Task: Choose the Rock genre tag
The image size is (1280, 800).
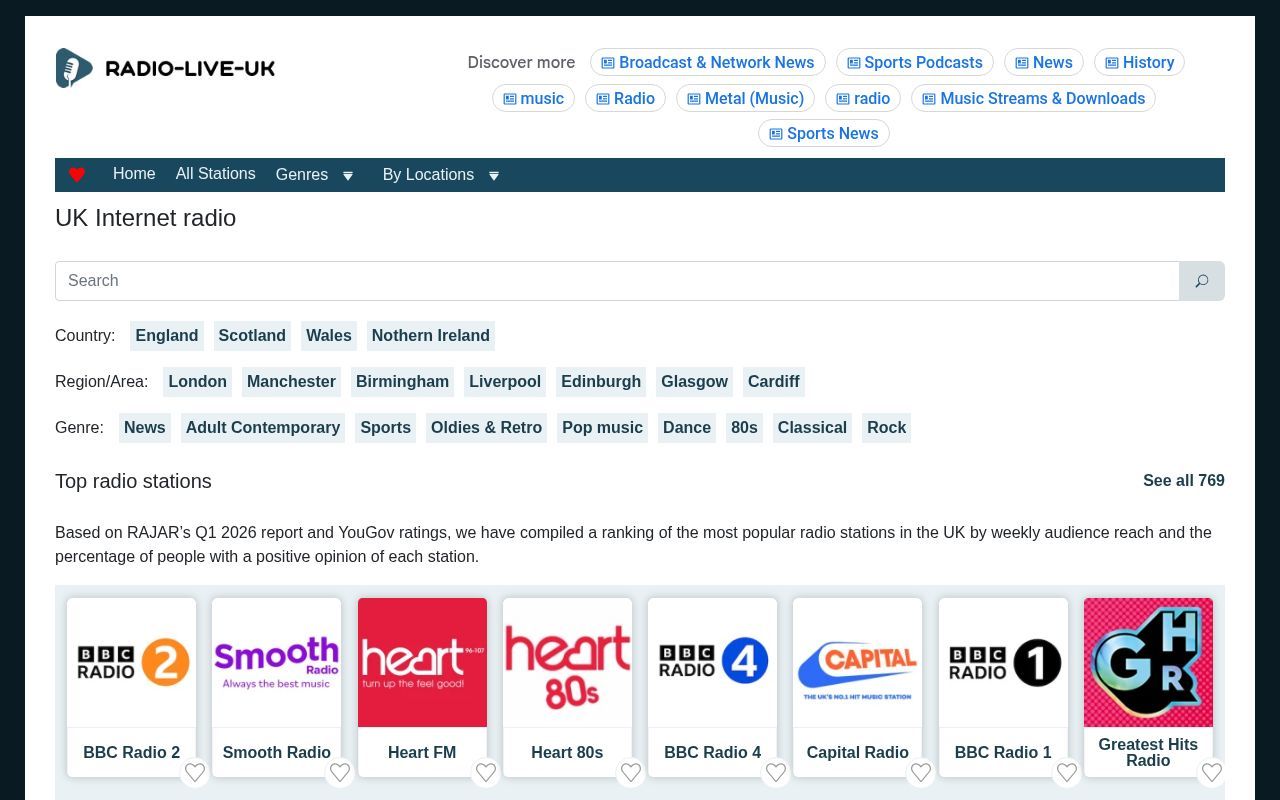Action: [x=887, y=428]
